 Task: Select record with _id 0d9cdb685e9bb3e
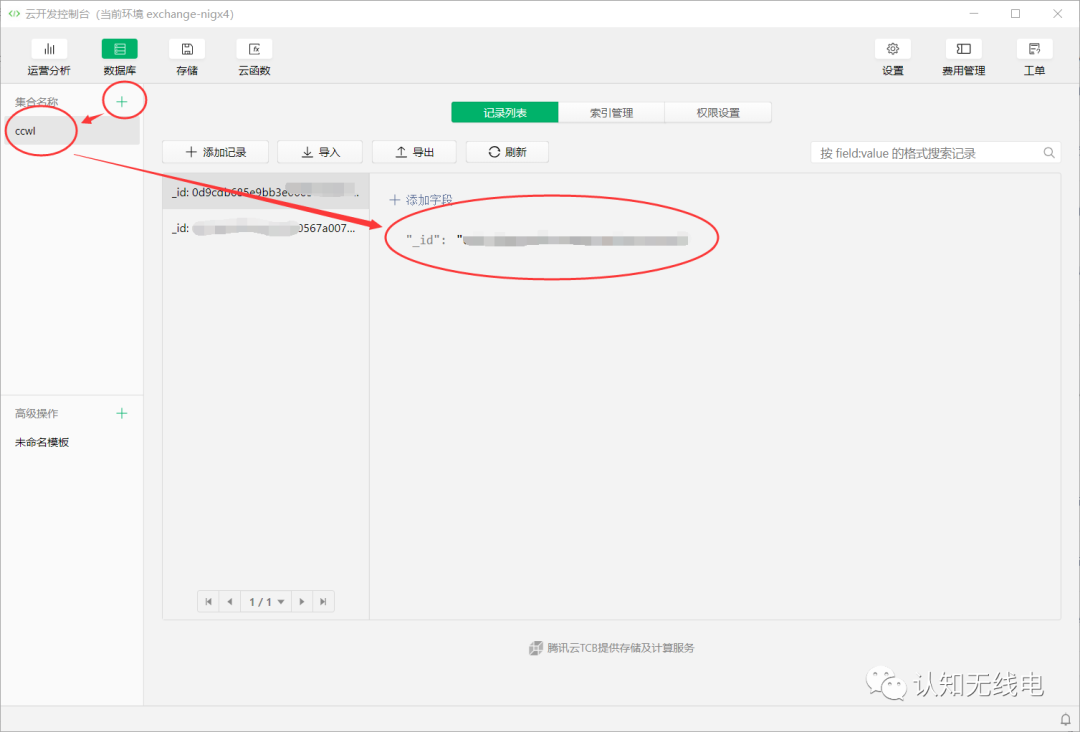[266, 192]
